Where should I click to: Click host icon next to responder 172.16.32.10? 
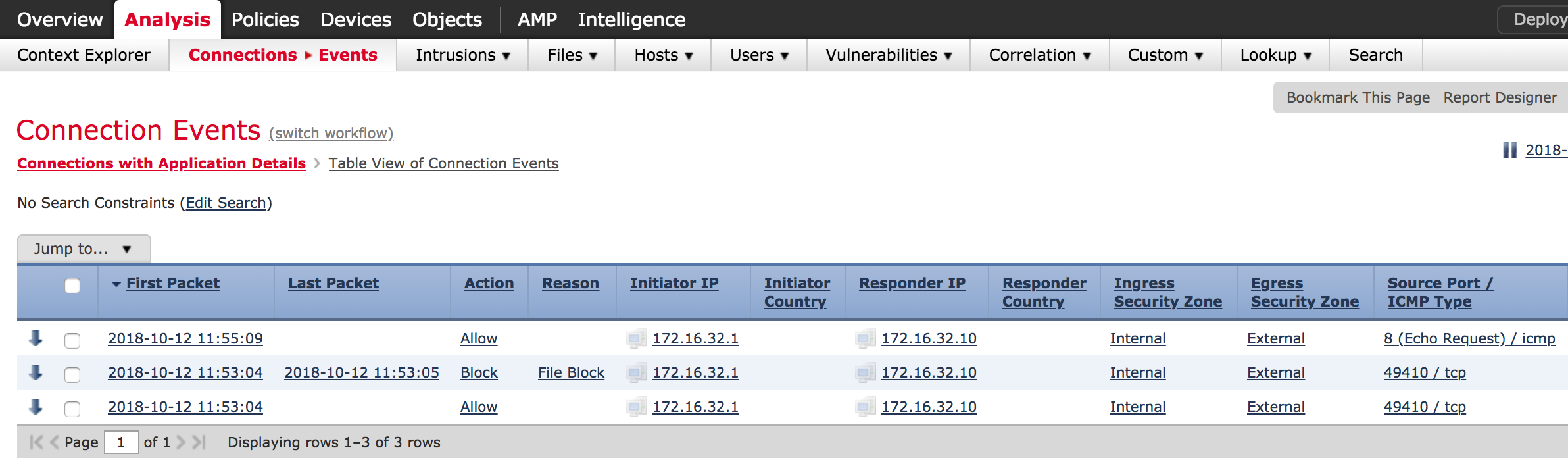point(867,339)
